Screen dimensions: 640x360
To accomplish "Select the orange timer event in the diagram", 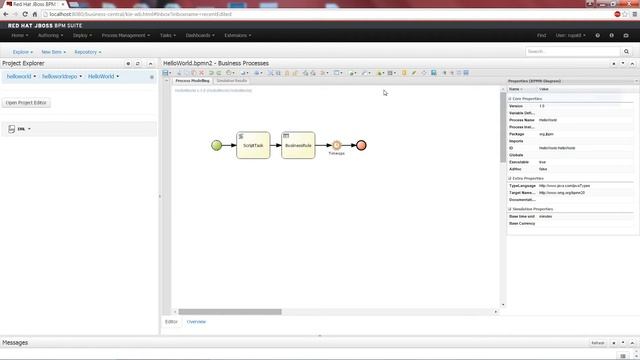I will point(336,145).
